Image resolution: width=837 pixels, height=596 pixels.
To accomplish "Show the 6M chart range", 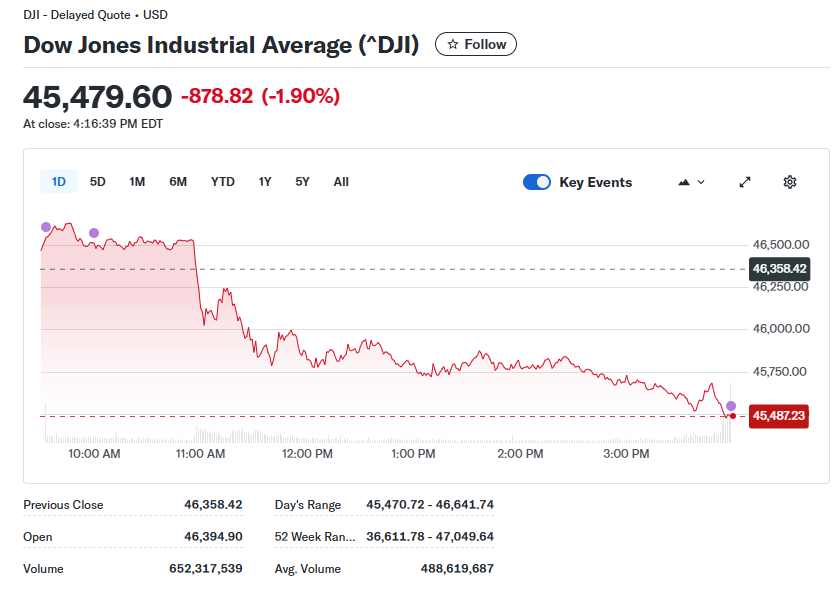I will (x=178, y=182).
